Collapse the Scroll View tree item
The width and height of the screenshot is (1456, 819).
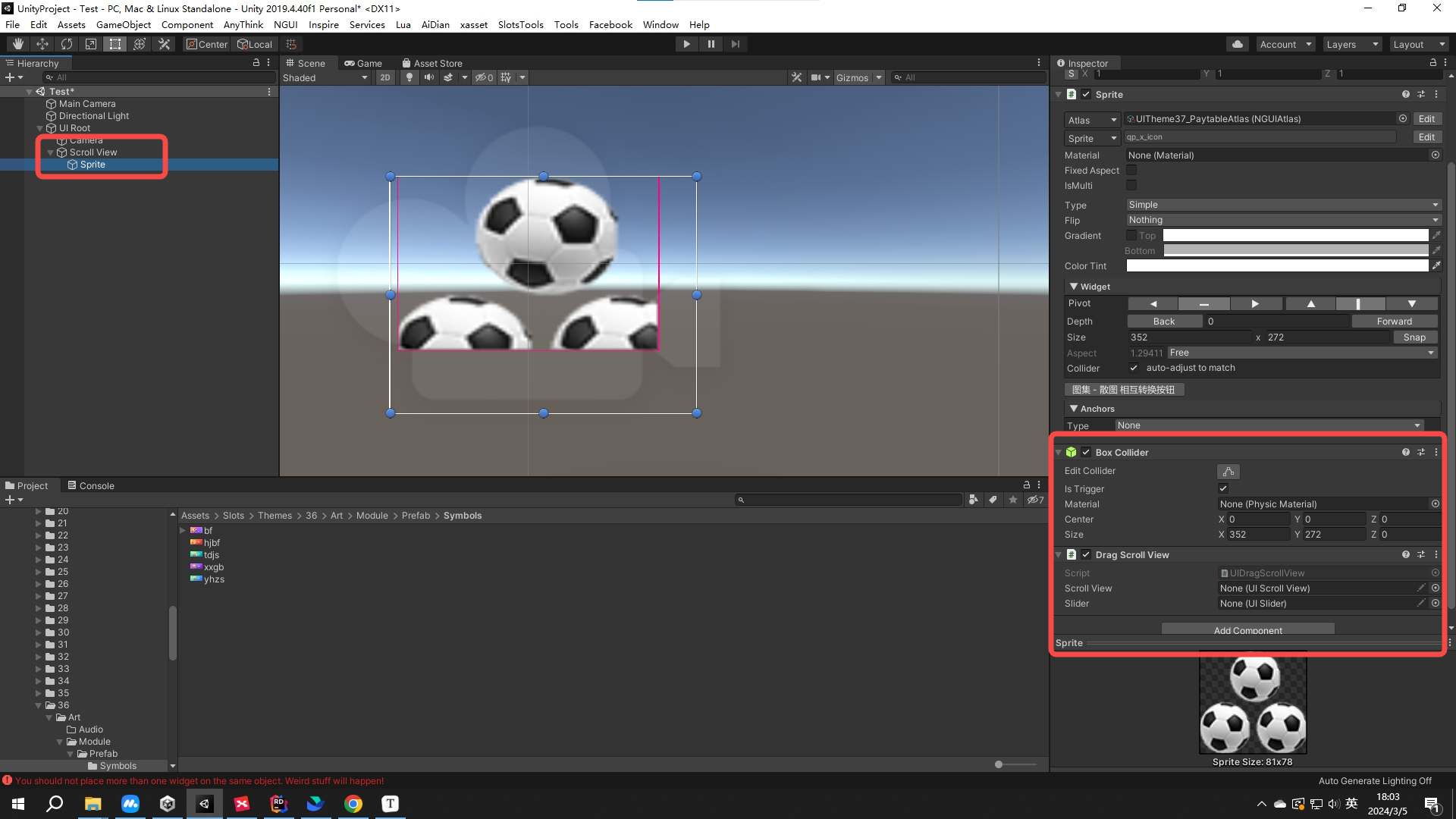(x=51, y=152)
